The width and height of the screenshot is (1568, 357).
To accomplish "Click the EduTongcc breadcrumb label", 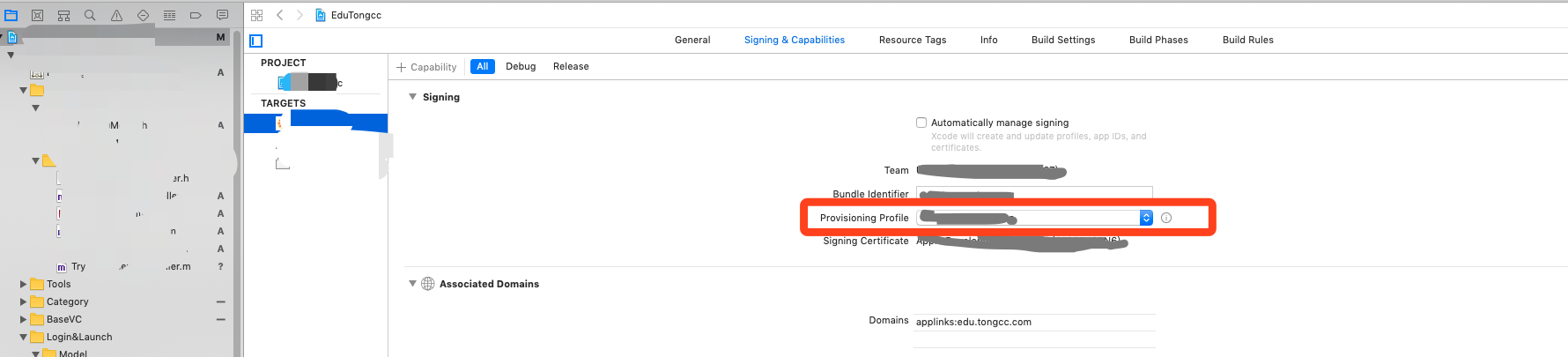I will [x=356, y=15].
